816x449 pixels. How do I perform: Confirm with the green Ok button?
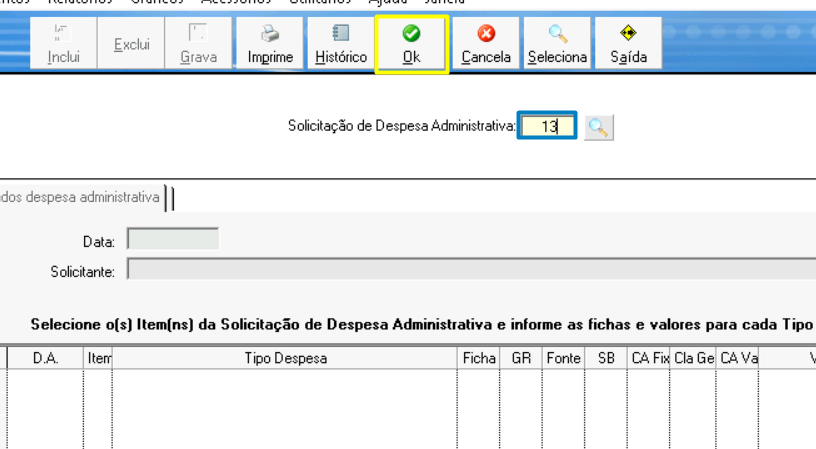(411, 44)
